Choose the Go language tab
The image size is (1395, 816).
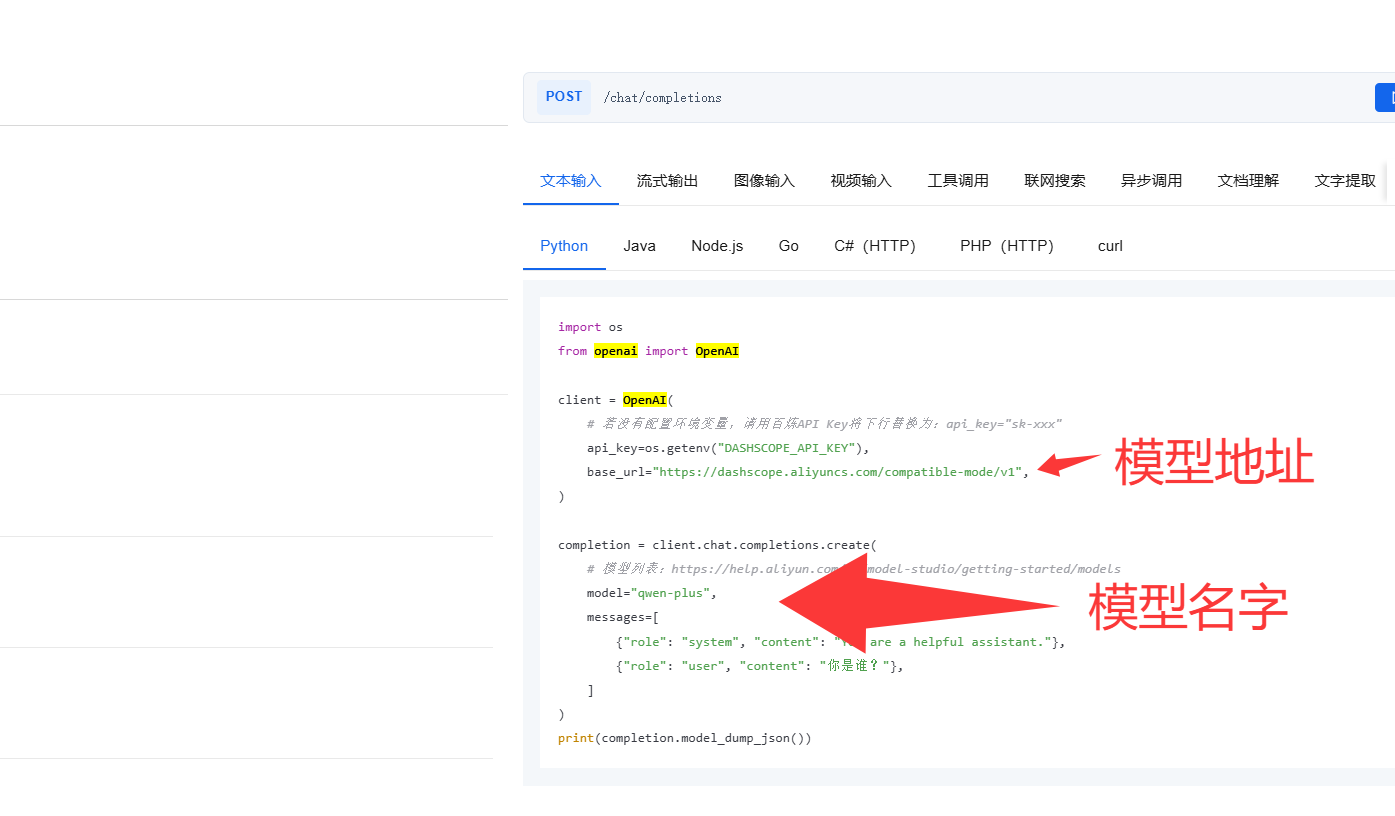click(x=789, y=246)
